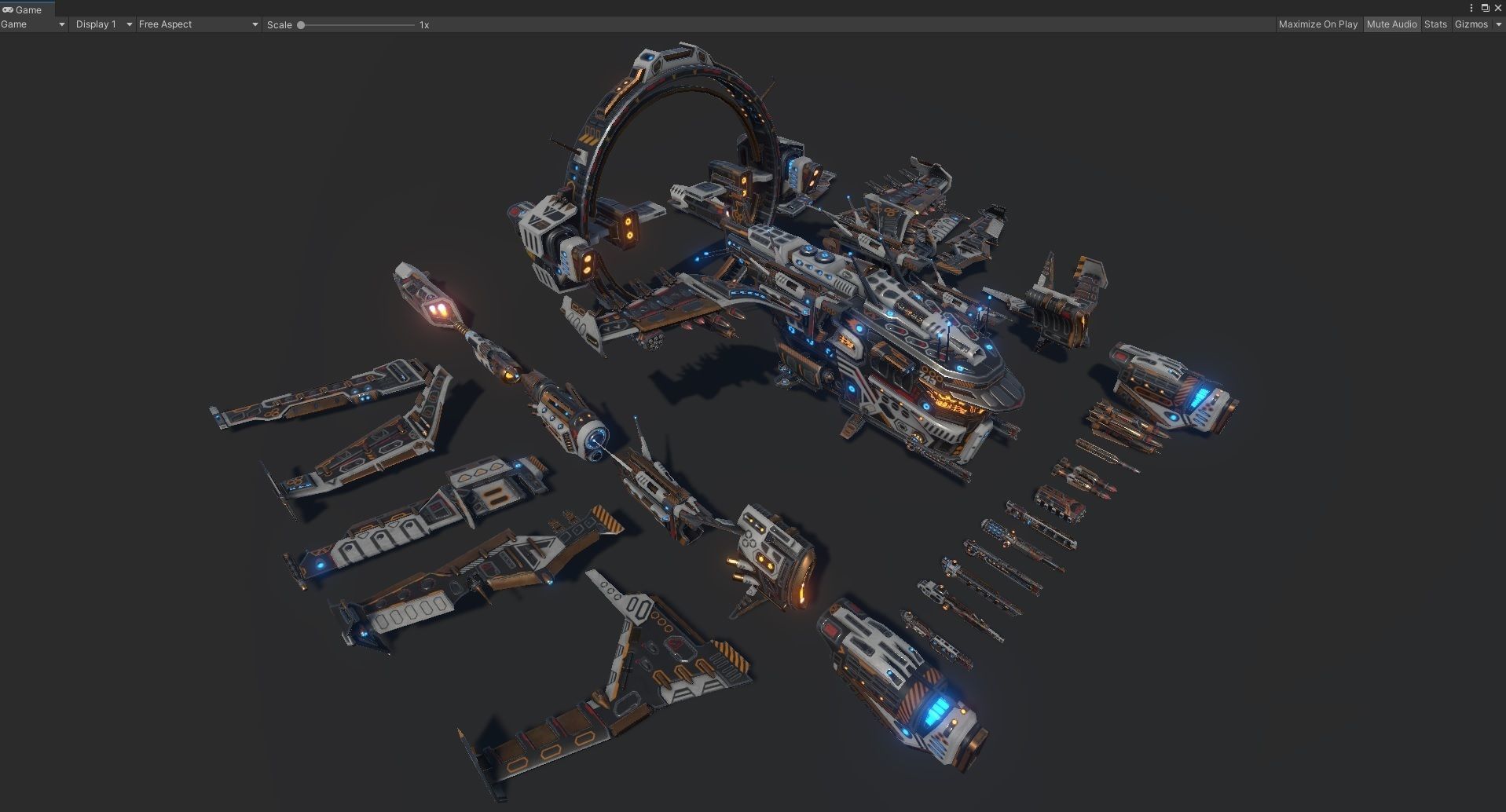Screen dimensions: 1506x812
Task: Maximize the Game panel window
Action: pos(1485,8)
